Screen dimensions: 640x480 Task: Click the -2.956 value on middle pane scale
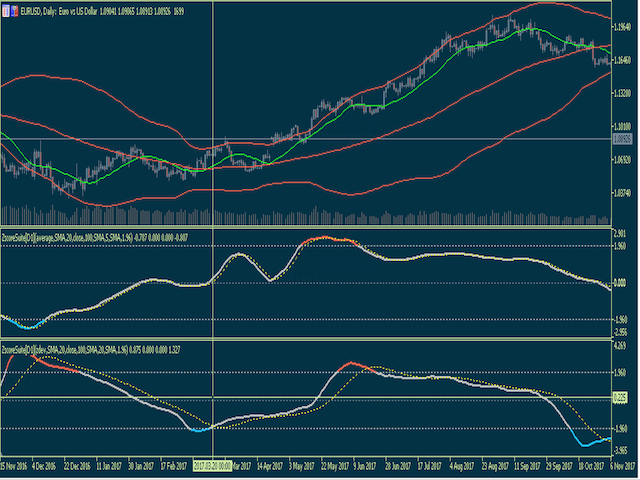pos(621,332)
